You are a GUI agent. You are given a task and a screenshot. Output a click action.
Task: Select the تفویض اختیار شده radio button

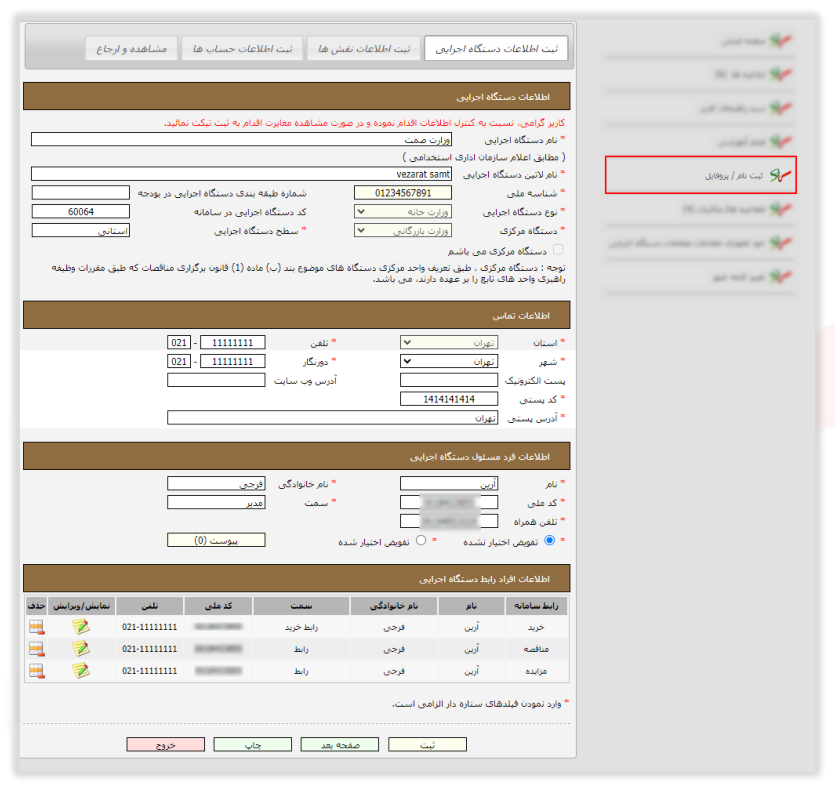click(x=421, y=540)
